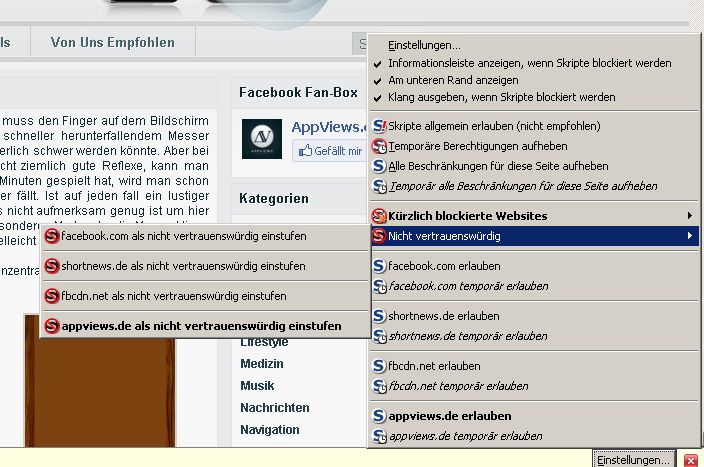
Task: Click the red icon beside 'Nicht vertrauenswürdig'
Action: pos(379,236)
